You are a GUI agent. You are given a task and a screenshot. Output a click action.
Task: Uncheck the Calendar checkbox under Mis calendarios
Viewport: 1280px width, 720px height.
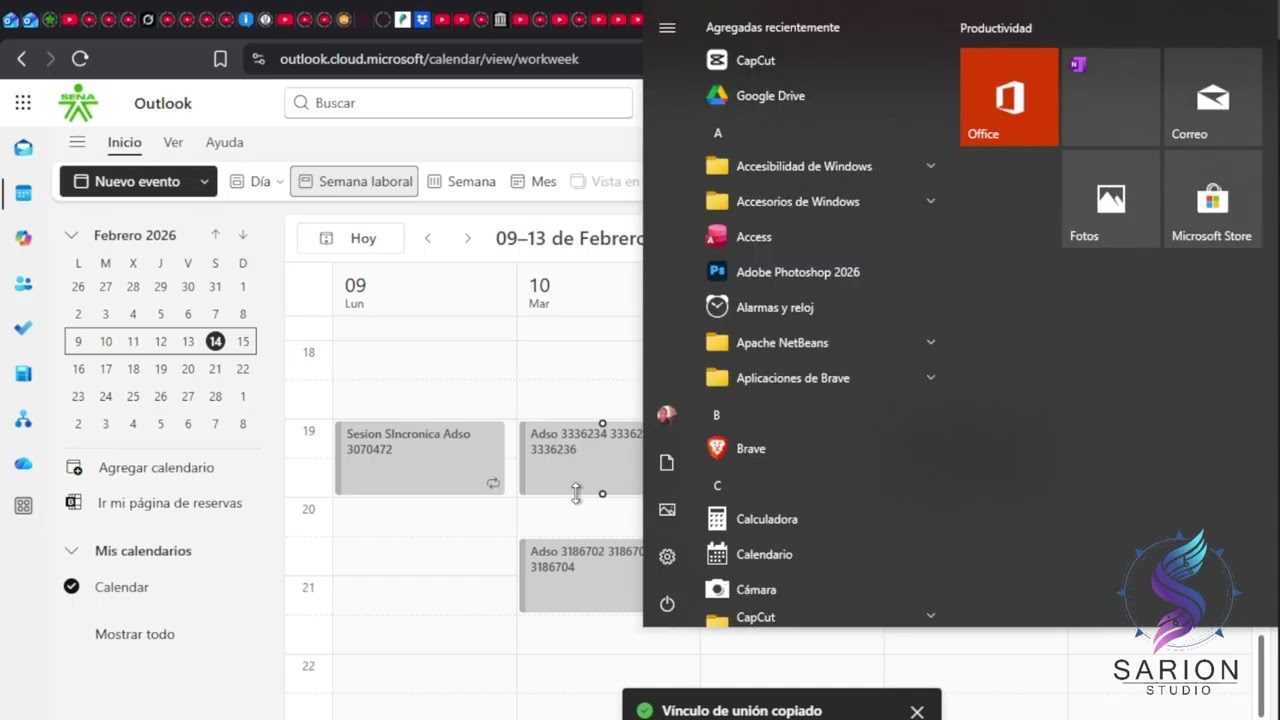point(71,586)
